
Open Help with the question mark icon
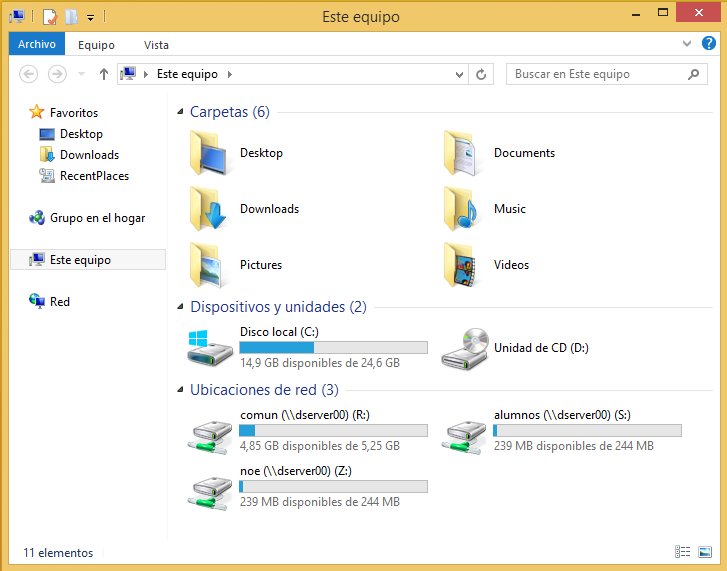pos(708,43)
